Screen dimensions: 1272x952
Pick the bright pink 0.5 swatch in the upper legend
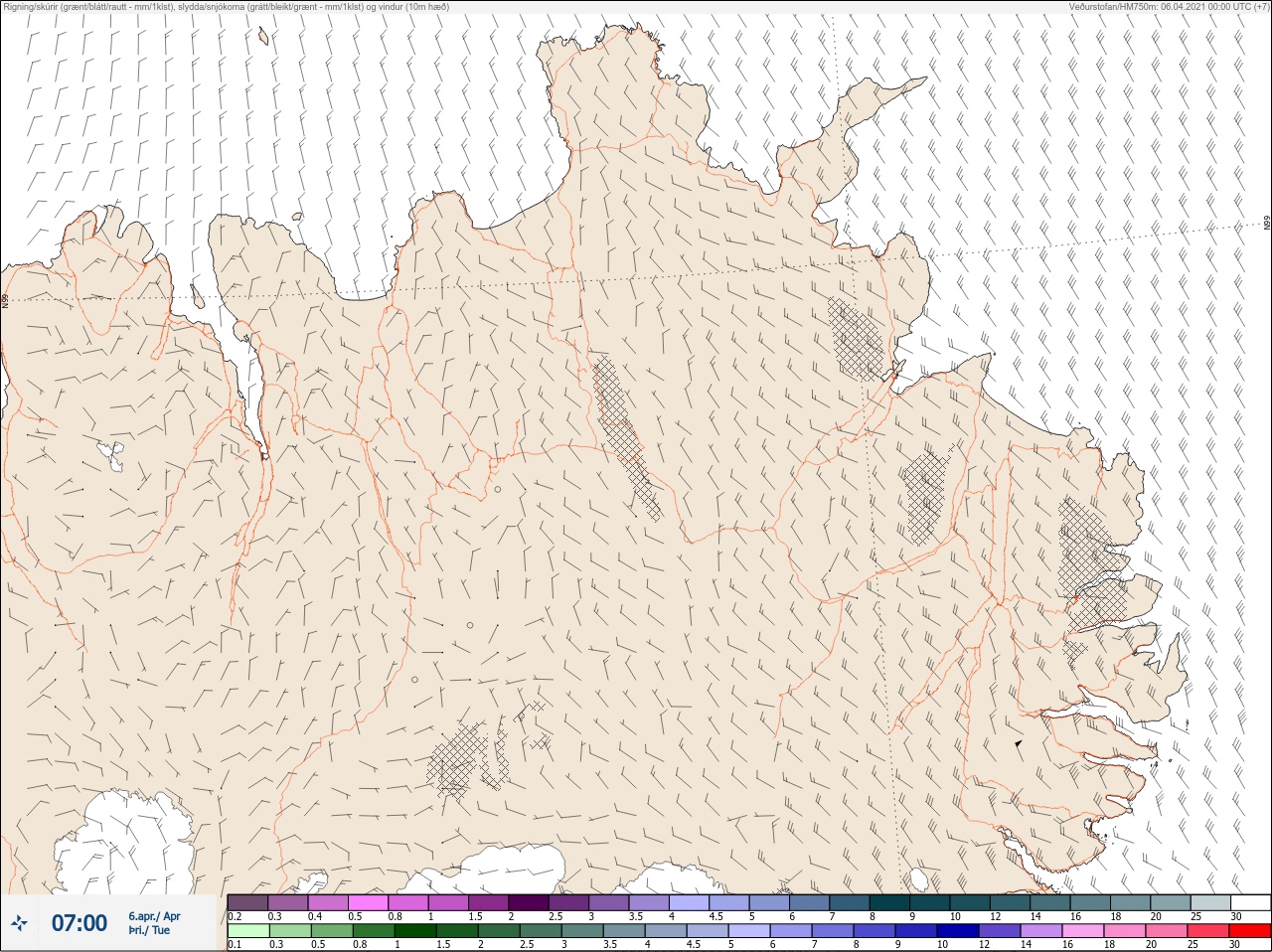click(x=368, y=902)
